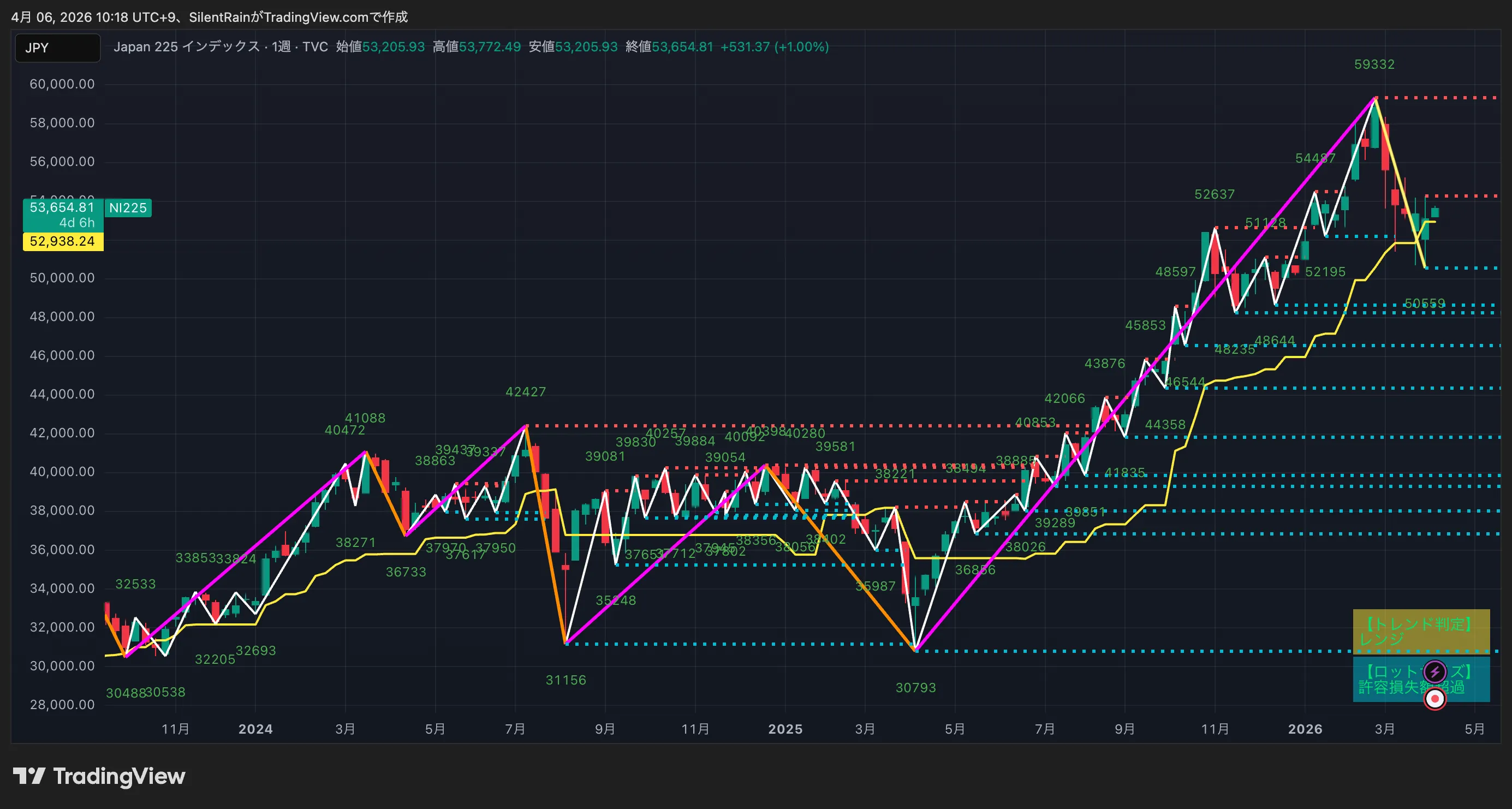1512x809 pixels.
Task: Open the JPY currency selector
Action: pos(57,47)
